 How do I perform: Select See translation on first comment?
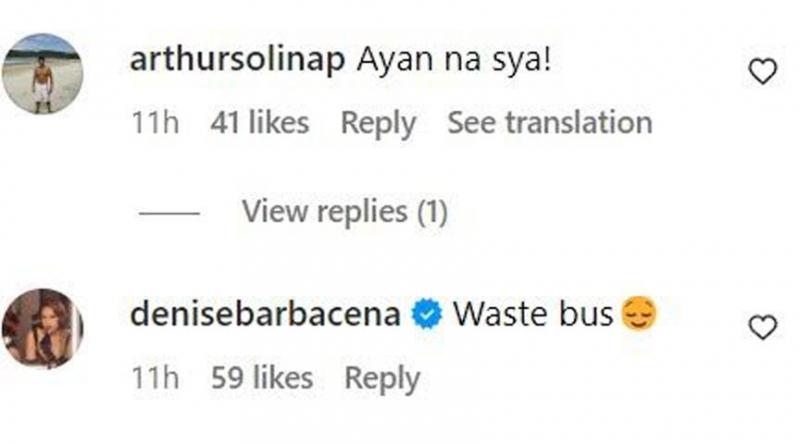[x=550, y=123]
